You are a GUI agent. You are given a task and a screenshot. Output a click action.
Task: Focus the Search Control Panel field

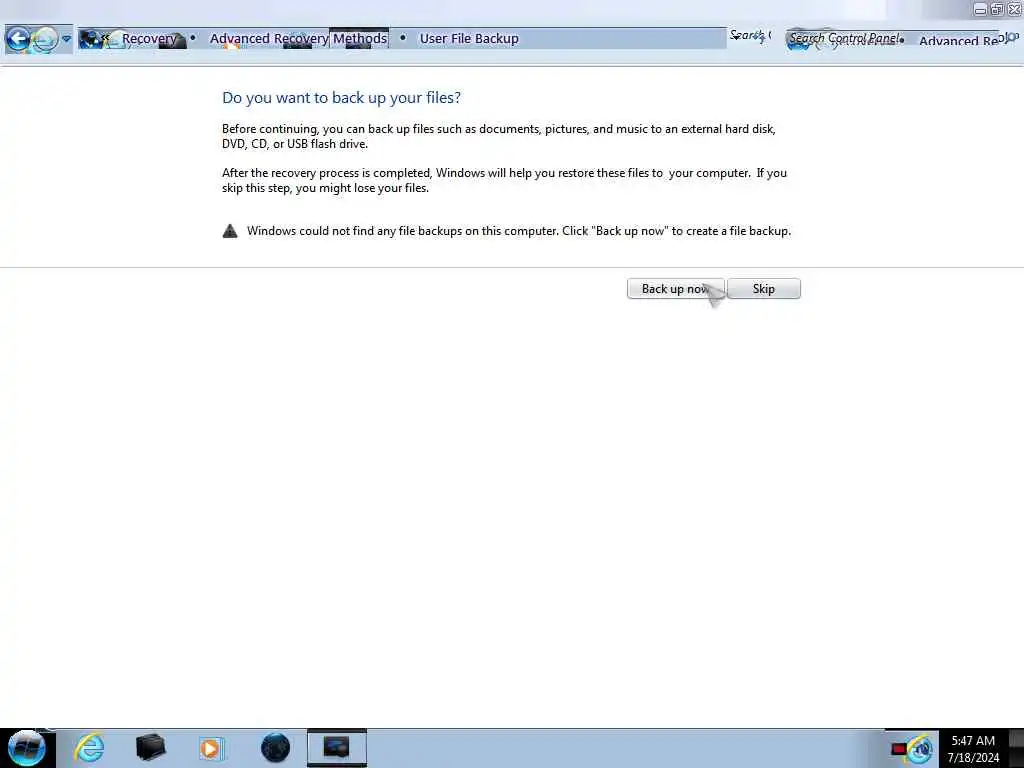847,39
